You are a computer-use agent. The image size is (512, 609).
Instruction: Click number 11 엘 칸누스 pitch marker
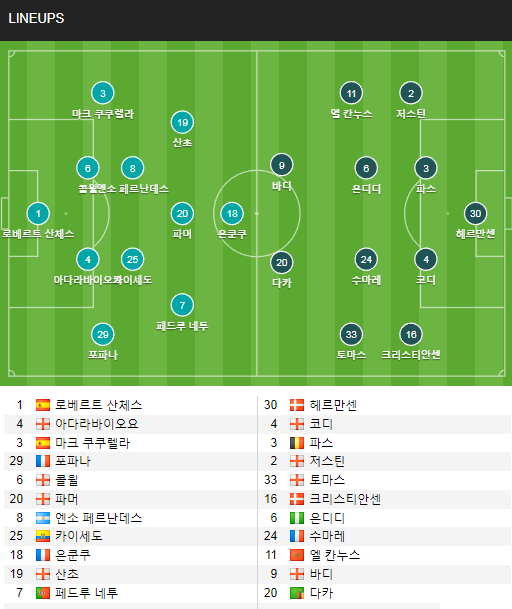tap(351, 93)
